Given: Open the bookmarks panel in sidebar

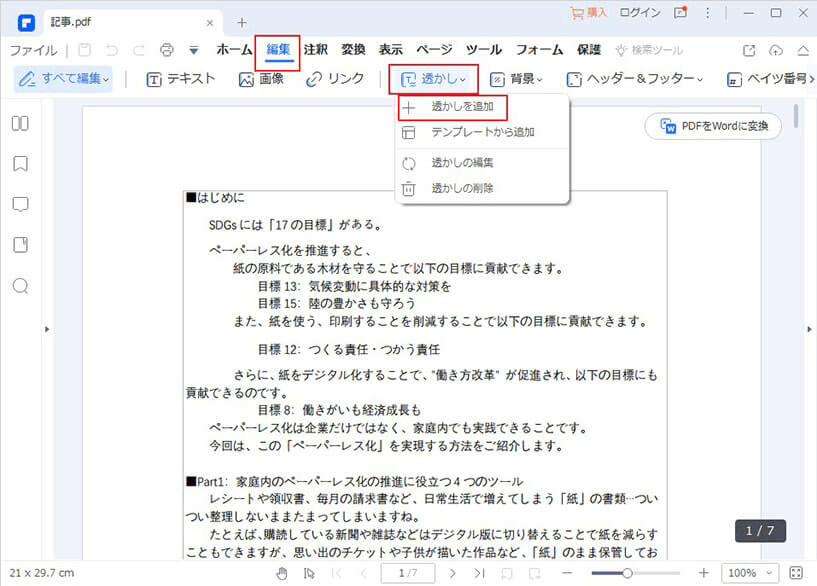Looking at the screenshot, I should 19,164.
